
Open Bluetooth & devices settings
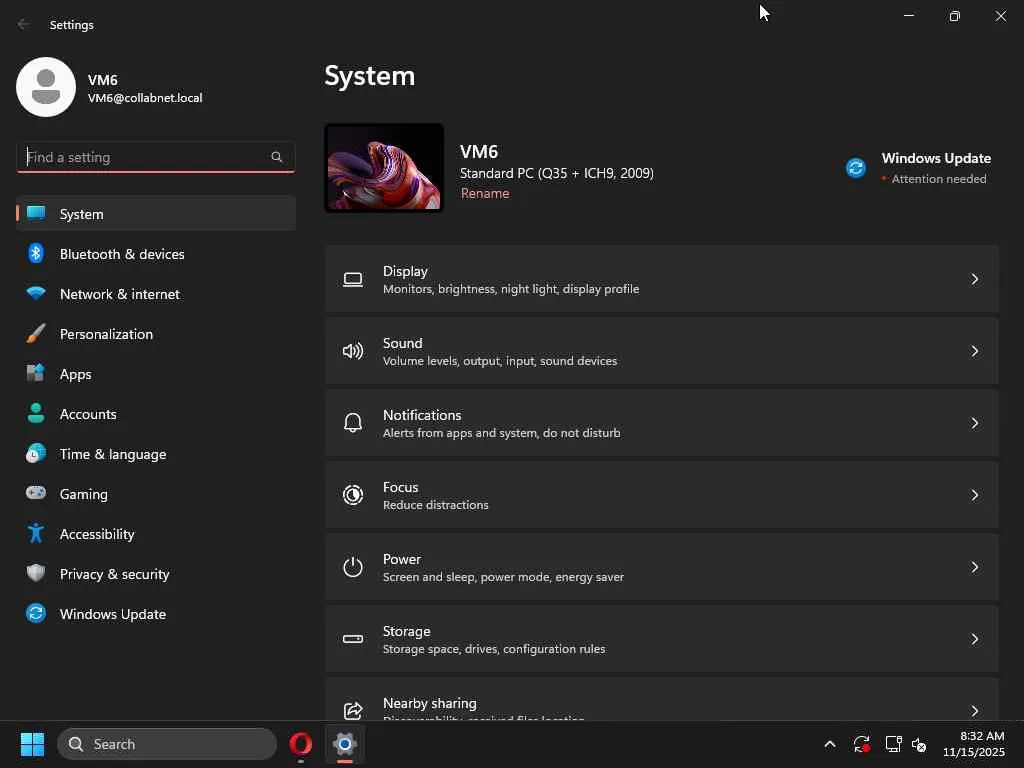pyautogui.click(x=156, y=253)
